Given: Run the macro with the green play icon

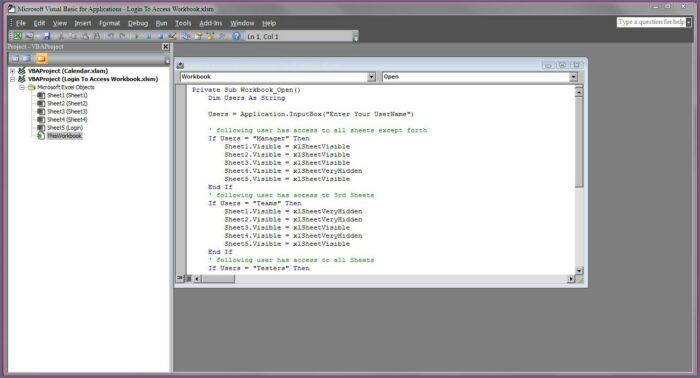Looking at the screenshot, I should pos(137,36).
